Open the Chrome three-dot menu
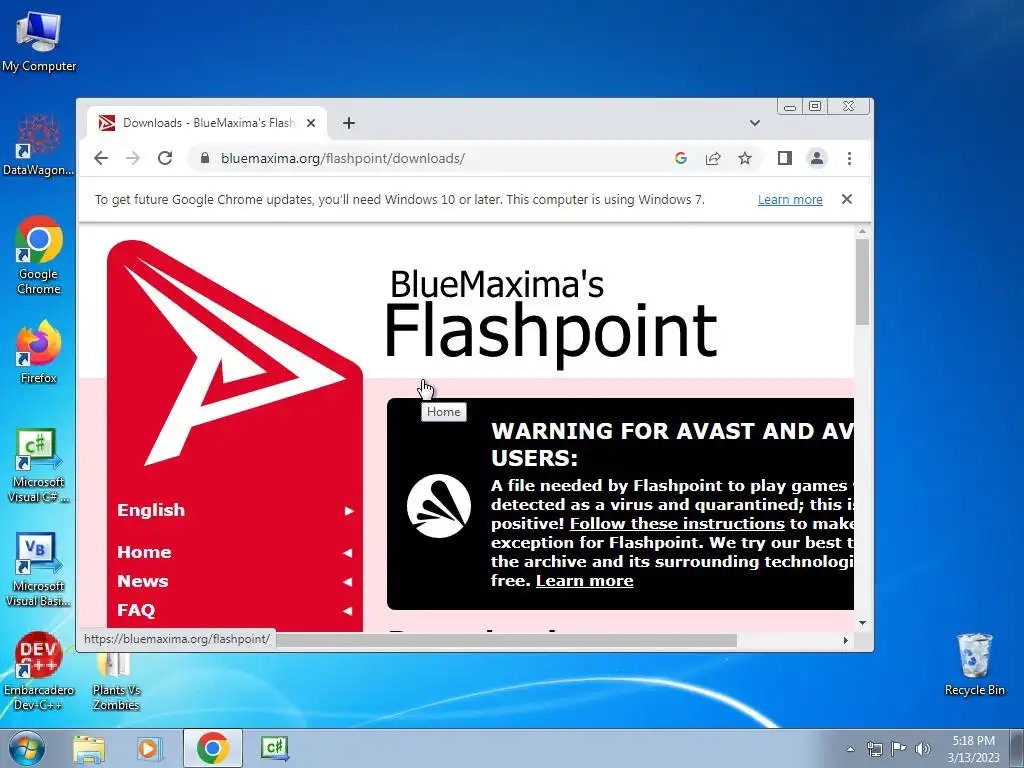 [849, 158]
